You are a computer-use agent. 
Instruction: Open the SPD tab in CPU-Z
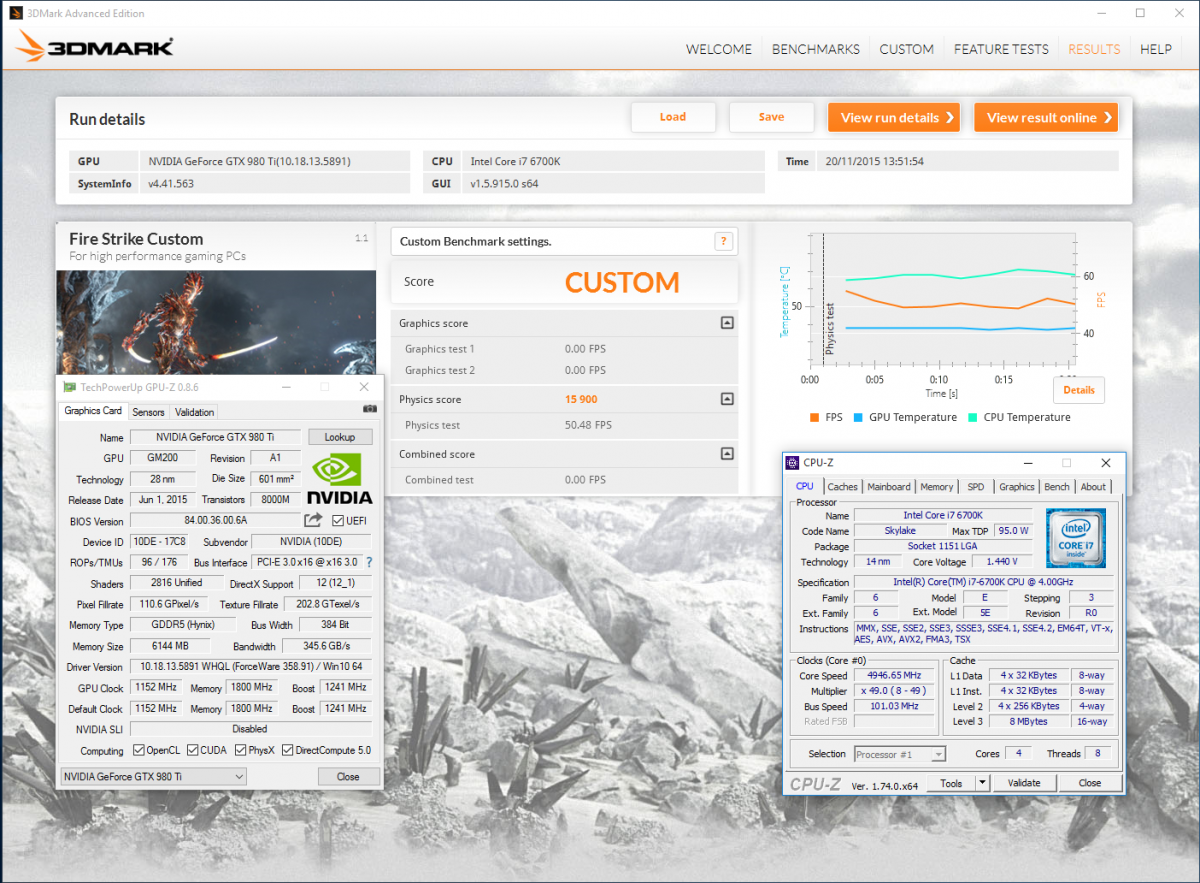pos(976,487)
